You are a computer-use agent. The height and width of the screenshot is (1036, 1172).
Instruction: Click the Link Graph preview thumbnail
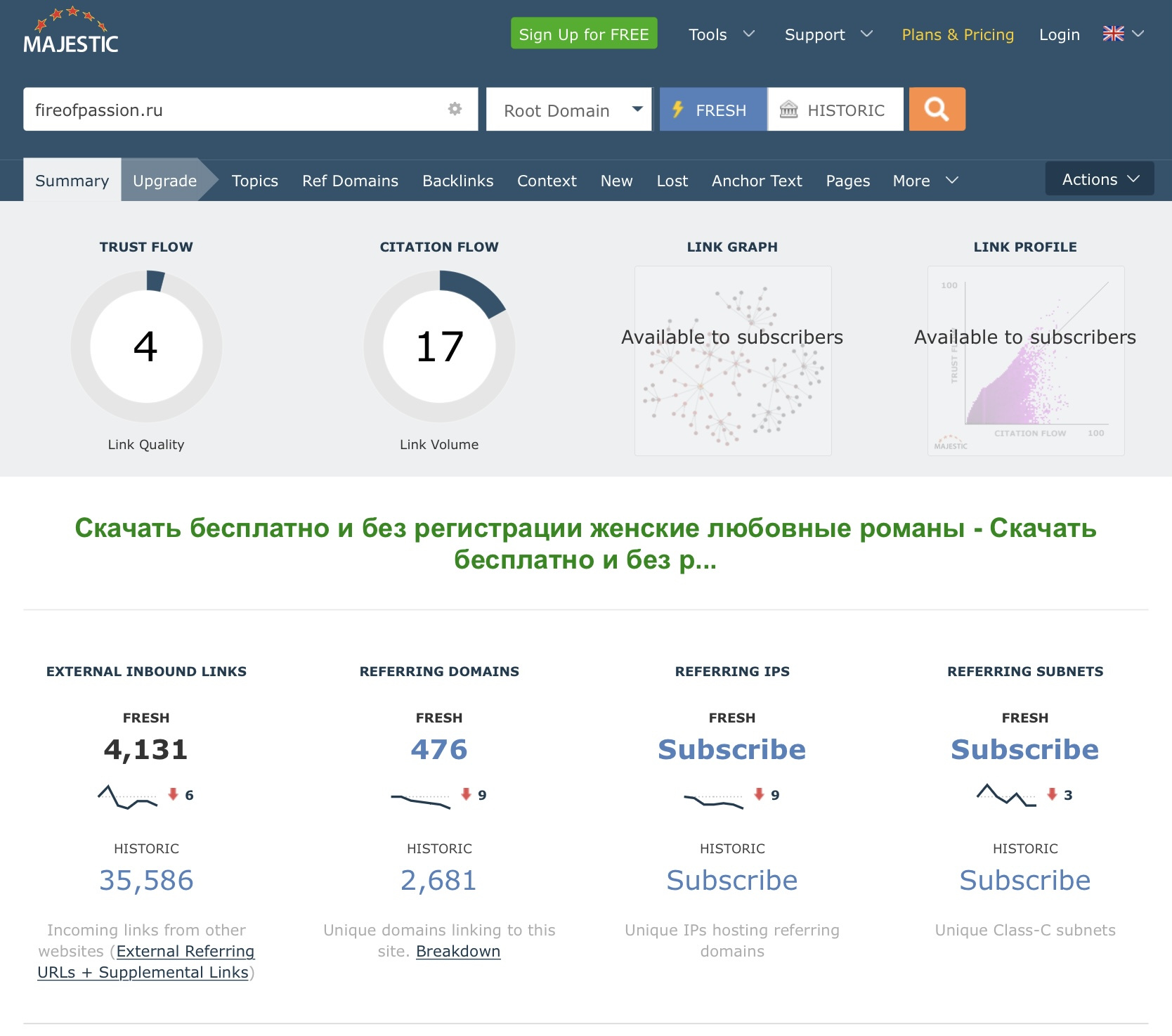(733, 361)
